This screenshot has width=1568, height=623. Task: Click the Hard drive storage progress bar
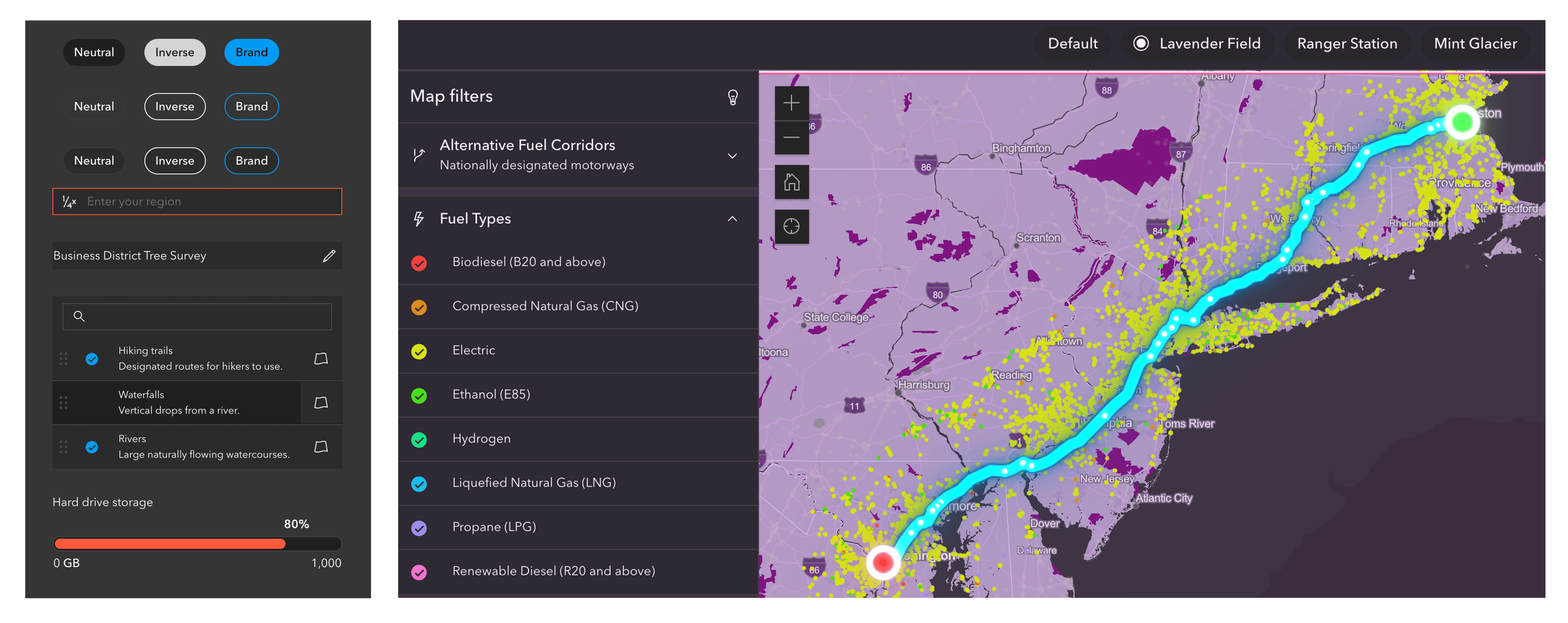click(197, 543)
